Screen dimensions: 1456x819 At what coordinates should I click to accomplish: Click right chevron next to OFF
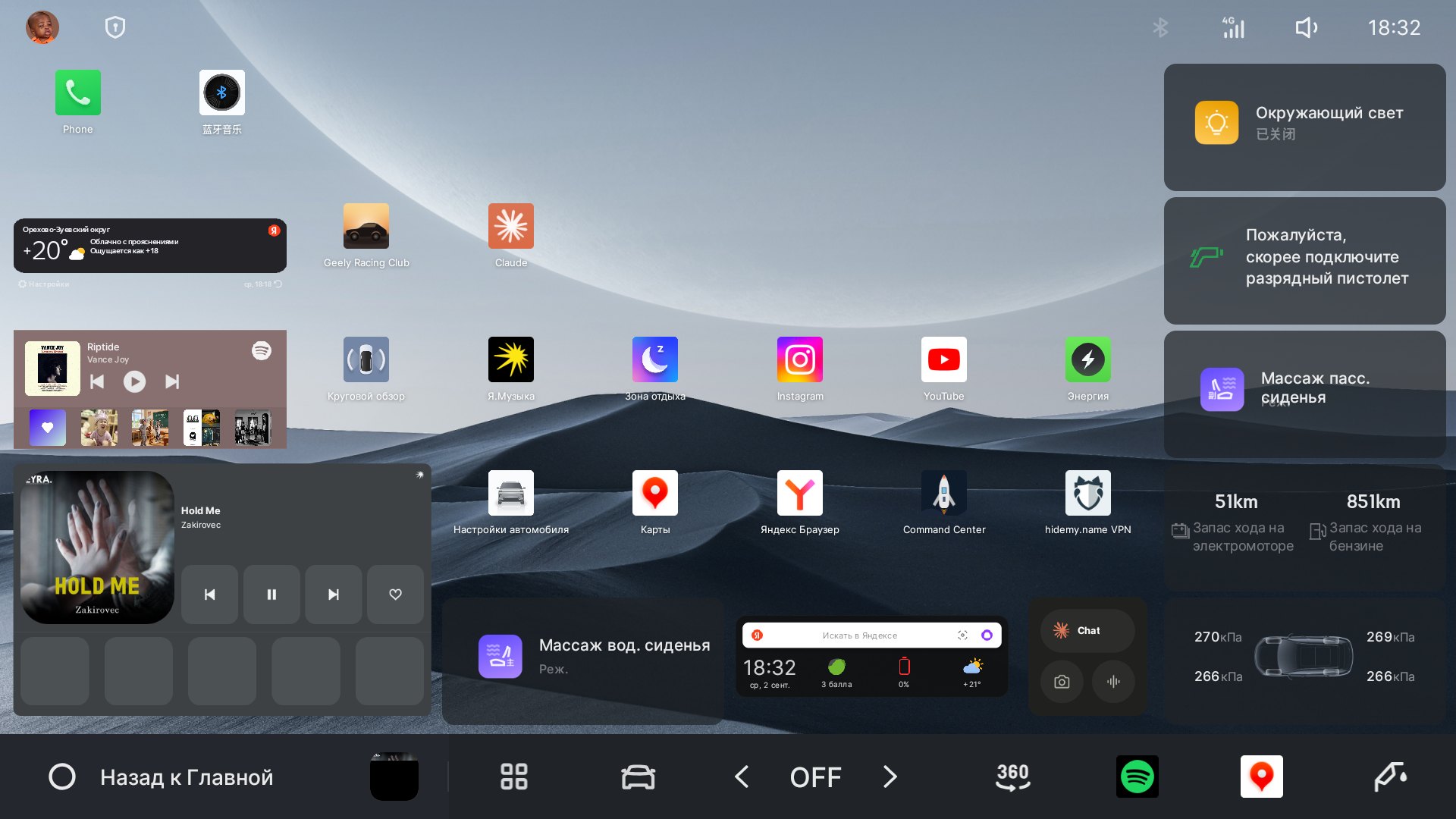pos(890,777)
